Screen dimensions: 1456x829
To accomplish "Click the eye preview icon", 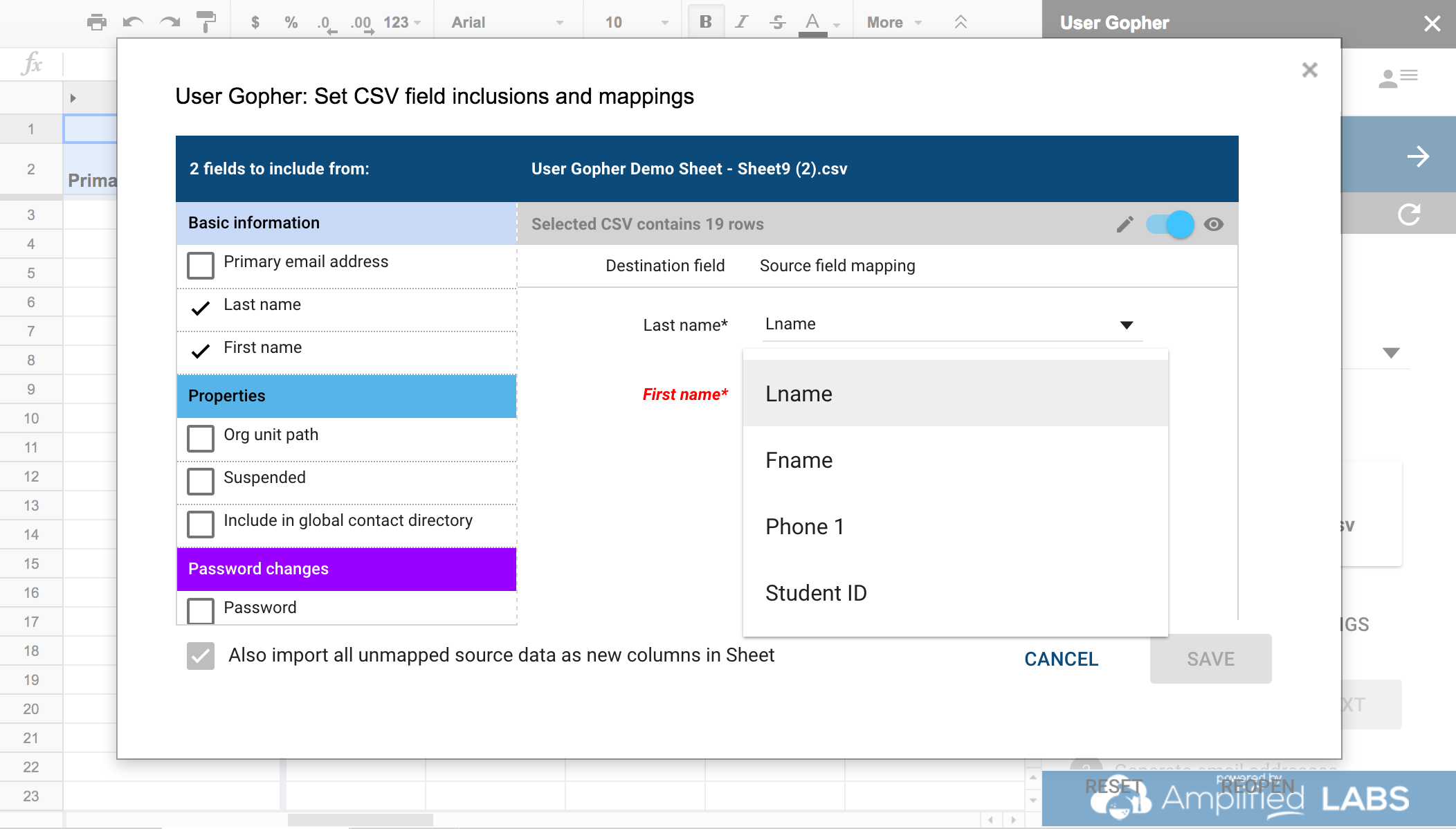I will [1213, 224].
